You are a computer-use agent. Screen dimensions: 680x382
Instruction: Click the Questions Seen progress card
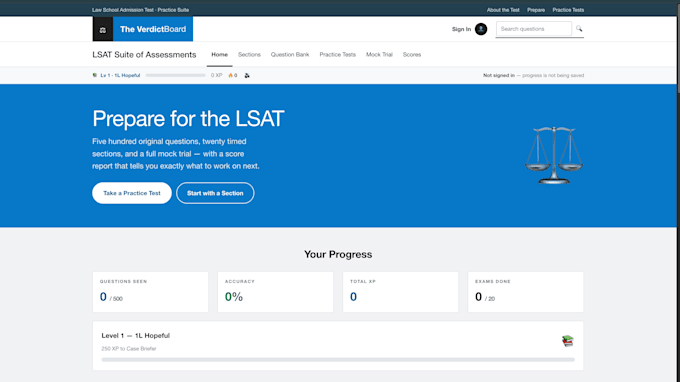tap(150, 292)
